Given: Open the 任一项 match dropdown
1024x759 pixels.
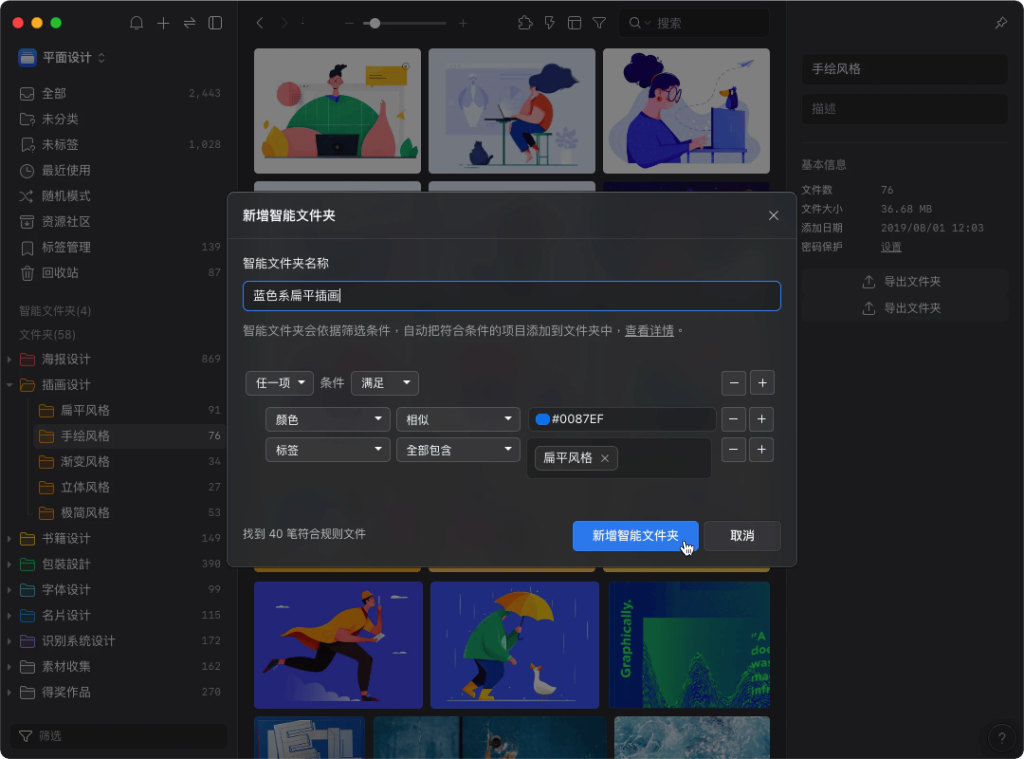Looking at the screenshot, I should (280, 383).
